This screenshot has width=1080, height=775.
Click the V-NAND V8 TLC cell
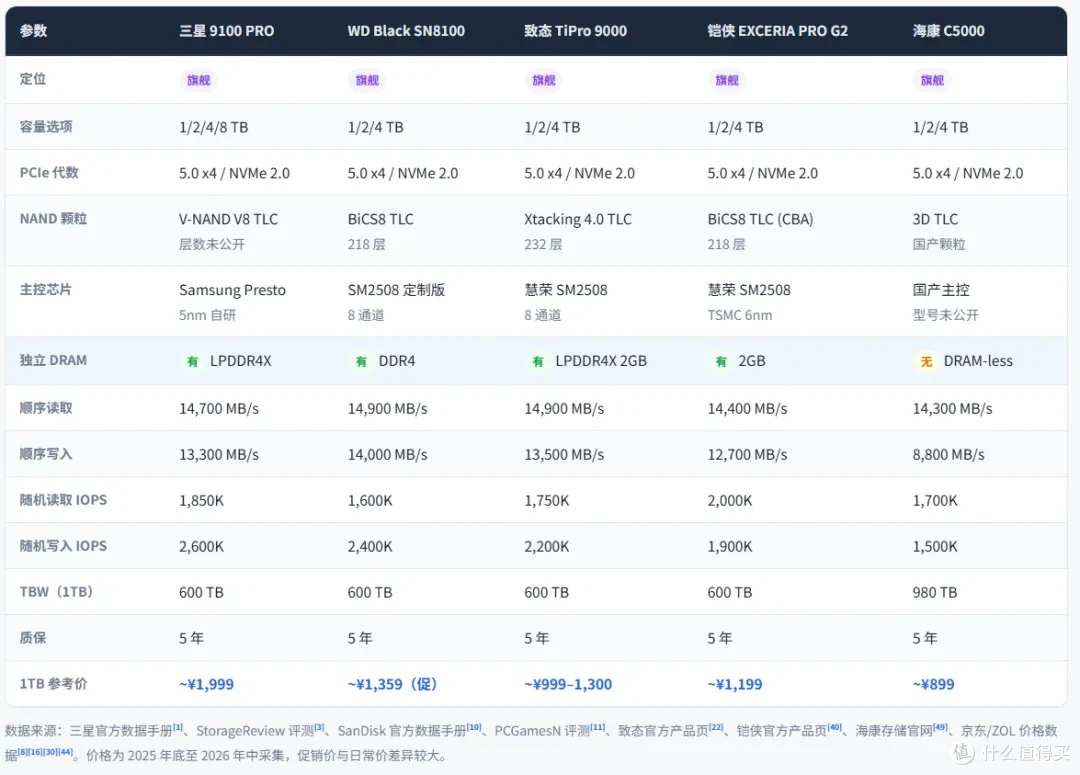click(x=229, y=219)
